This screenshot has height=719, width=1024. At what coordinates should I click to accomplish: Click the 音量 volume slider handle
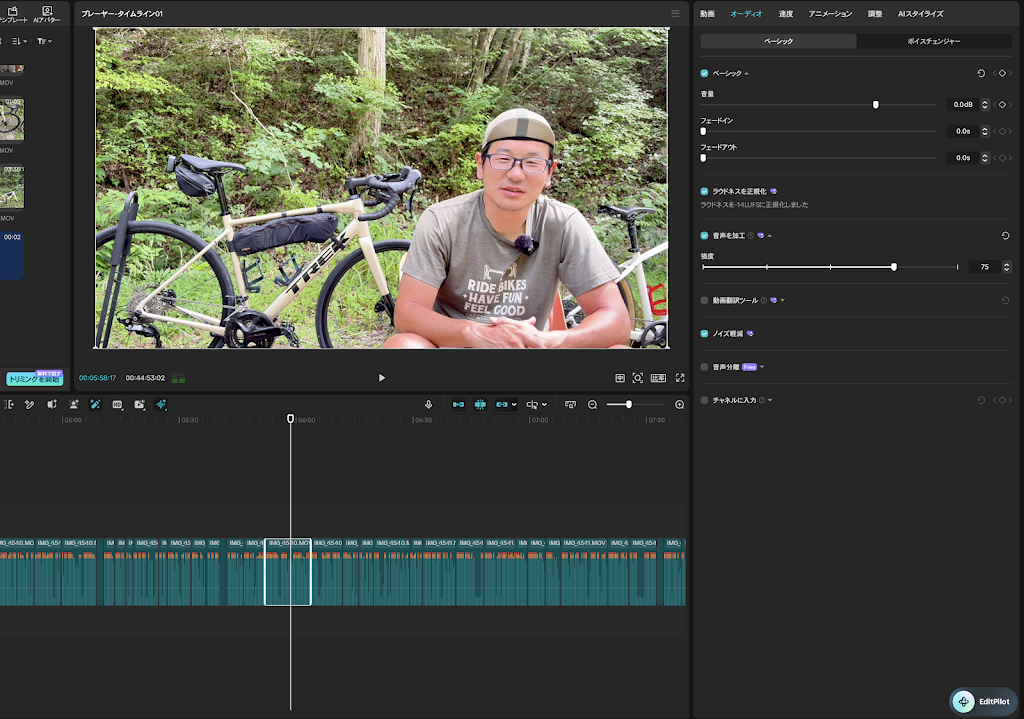(x=876, y=104)
